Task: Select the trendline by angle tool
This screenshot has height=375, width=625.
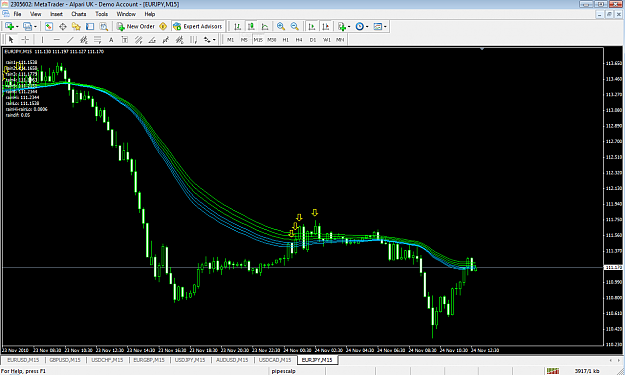Action: (152, 39)
